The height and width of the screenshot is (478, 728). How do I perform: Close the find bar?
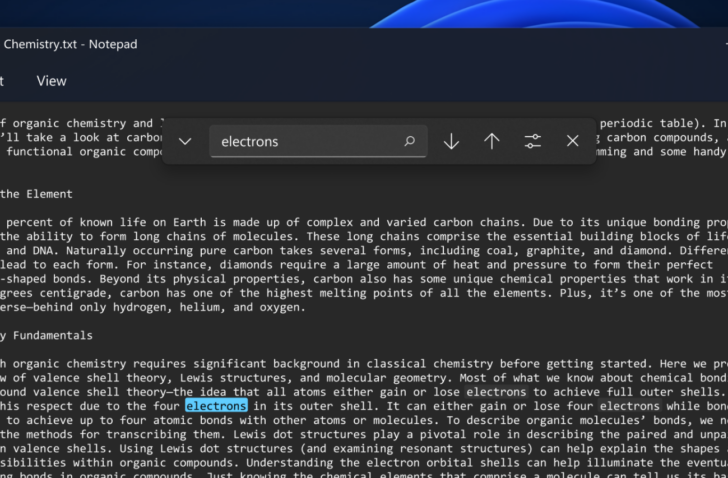pyautogui.click(x=572, y=141)
